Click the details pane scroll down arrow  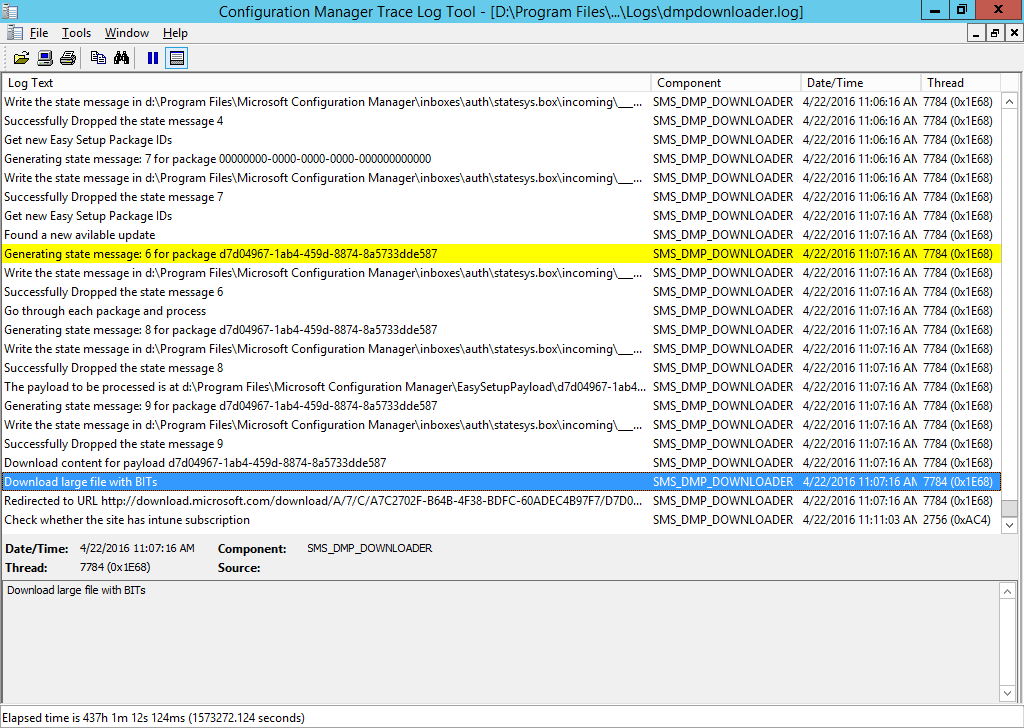tap(1007, 693)
